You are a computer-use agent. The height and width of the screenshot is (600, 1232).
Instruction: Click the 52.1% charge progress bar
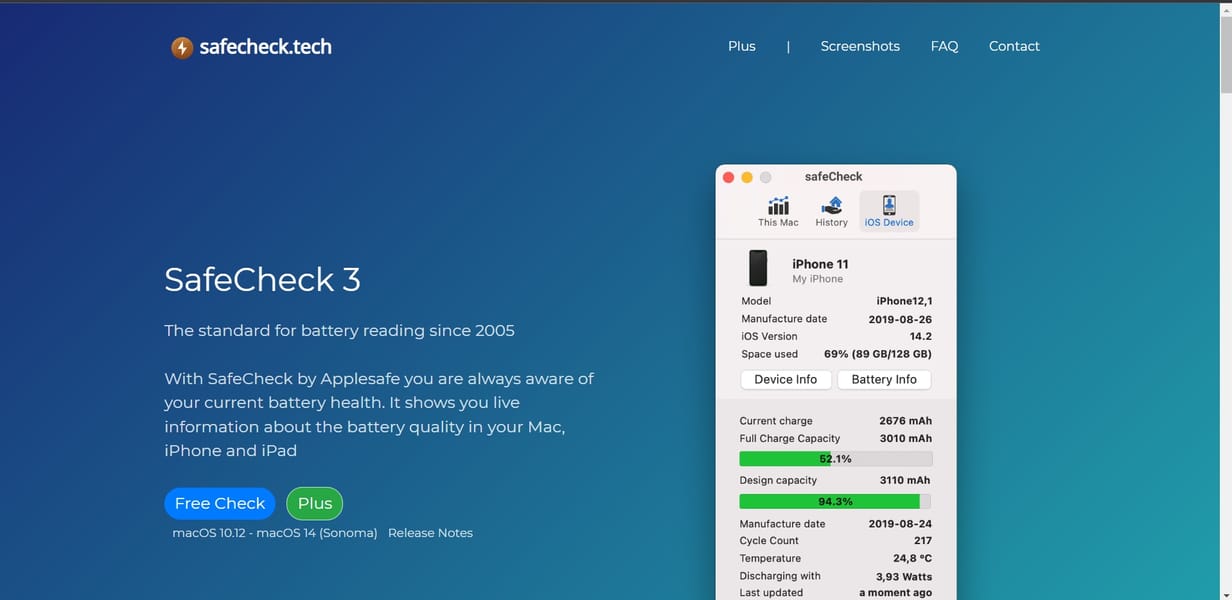point(836,459)
